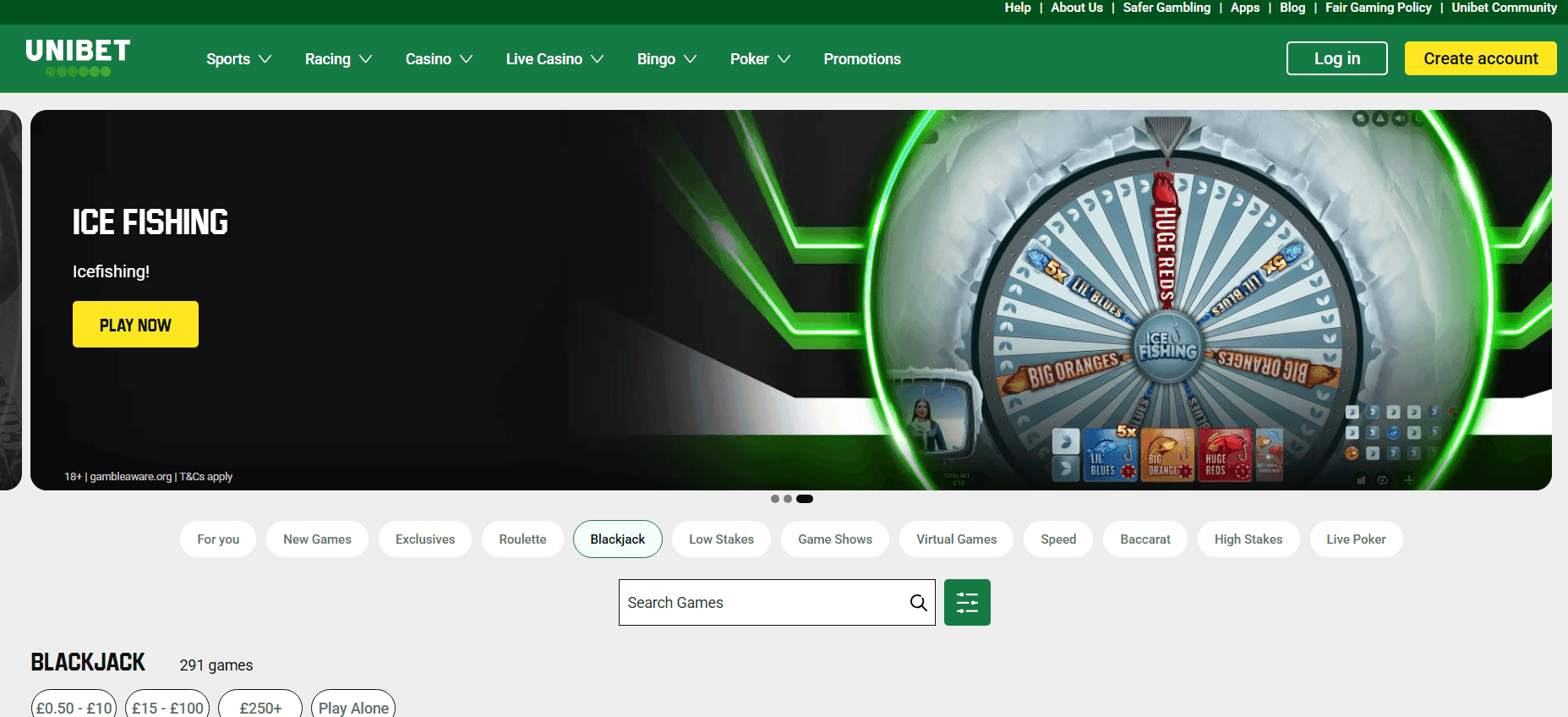Click the previous banner slide peeking at left
This screenshot has height=717, width=1568.
pyautogui.click(x=10, y=300)
